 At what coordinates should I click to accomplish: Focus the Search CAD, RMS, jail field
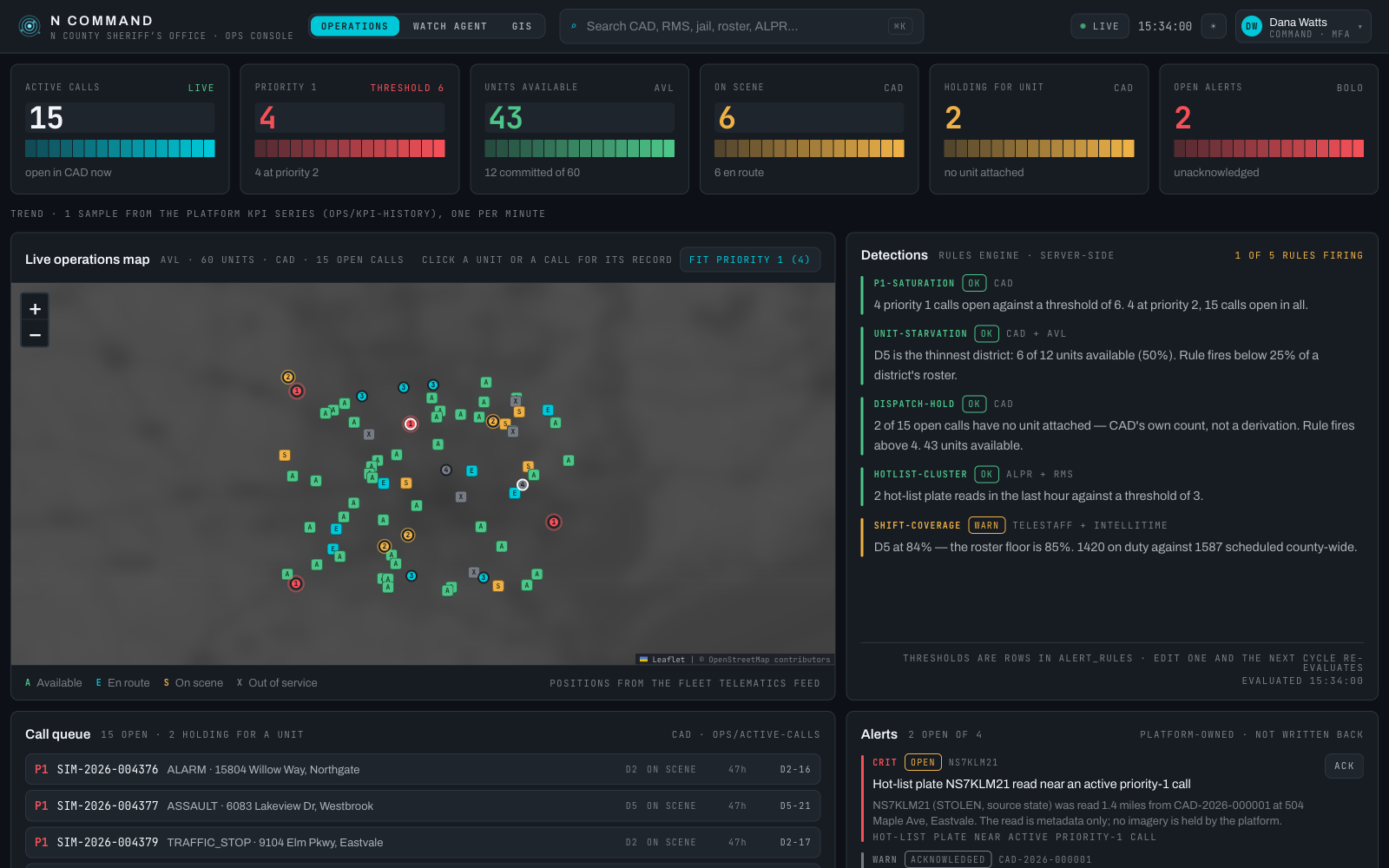[741, 26]
